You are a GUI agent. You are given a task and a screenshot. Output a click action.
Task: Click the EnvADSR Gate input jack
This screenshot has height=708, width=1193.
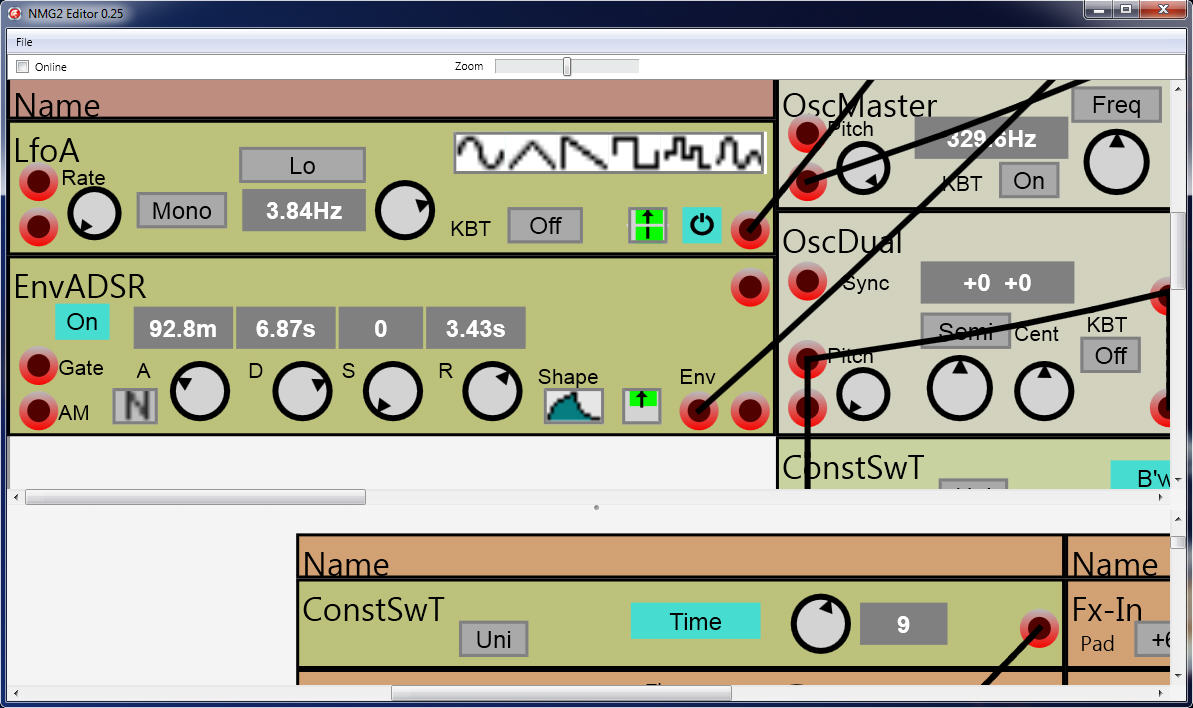(x=38, y=367)
